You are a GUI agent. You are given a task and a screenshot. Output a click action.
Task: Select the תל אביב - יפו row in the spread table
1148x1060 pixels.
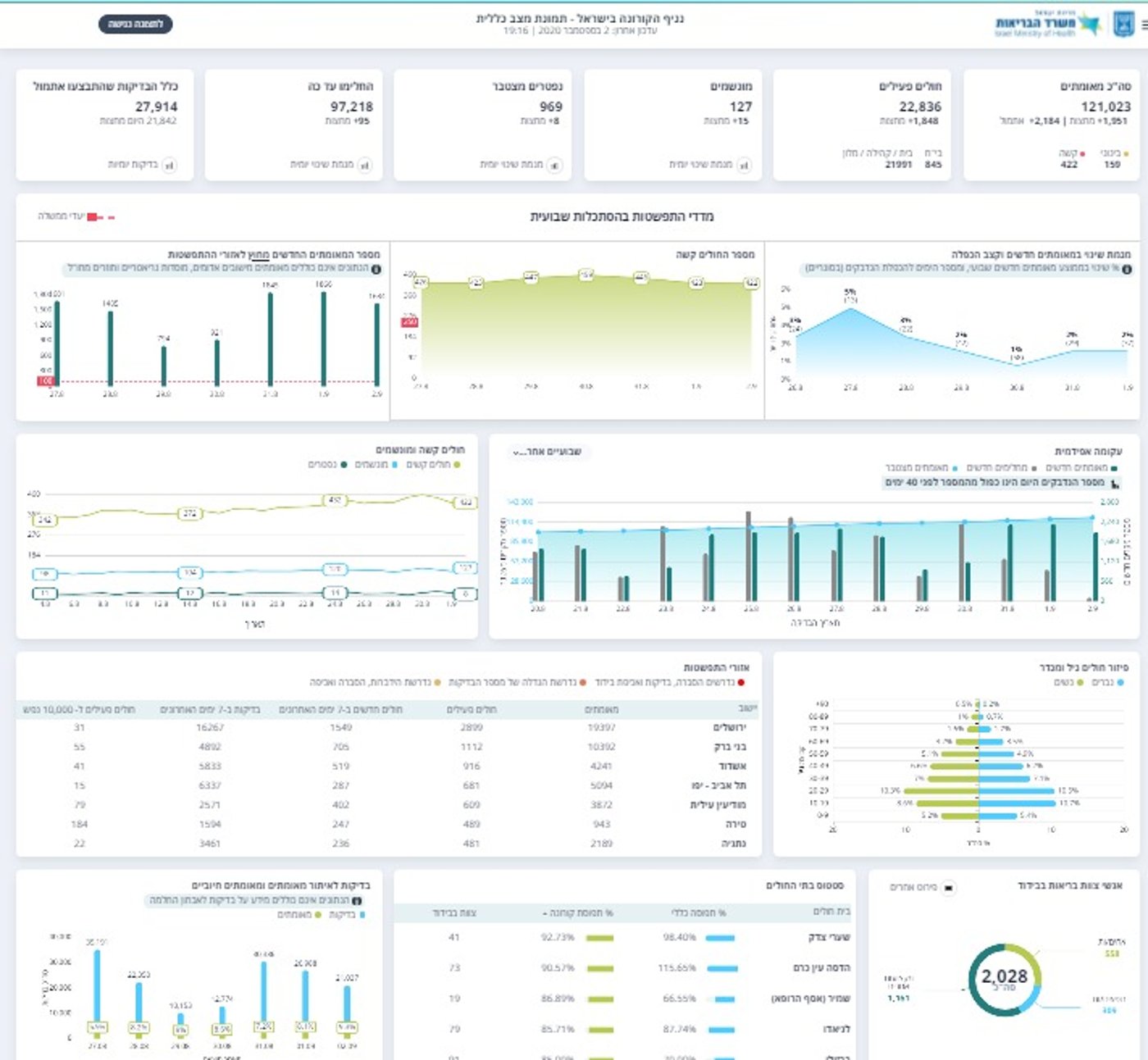[x=389, y=786]
